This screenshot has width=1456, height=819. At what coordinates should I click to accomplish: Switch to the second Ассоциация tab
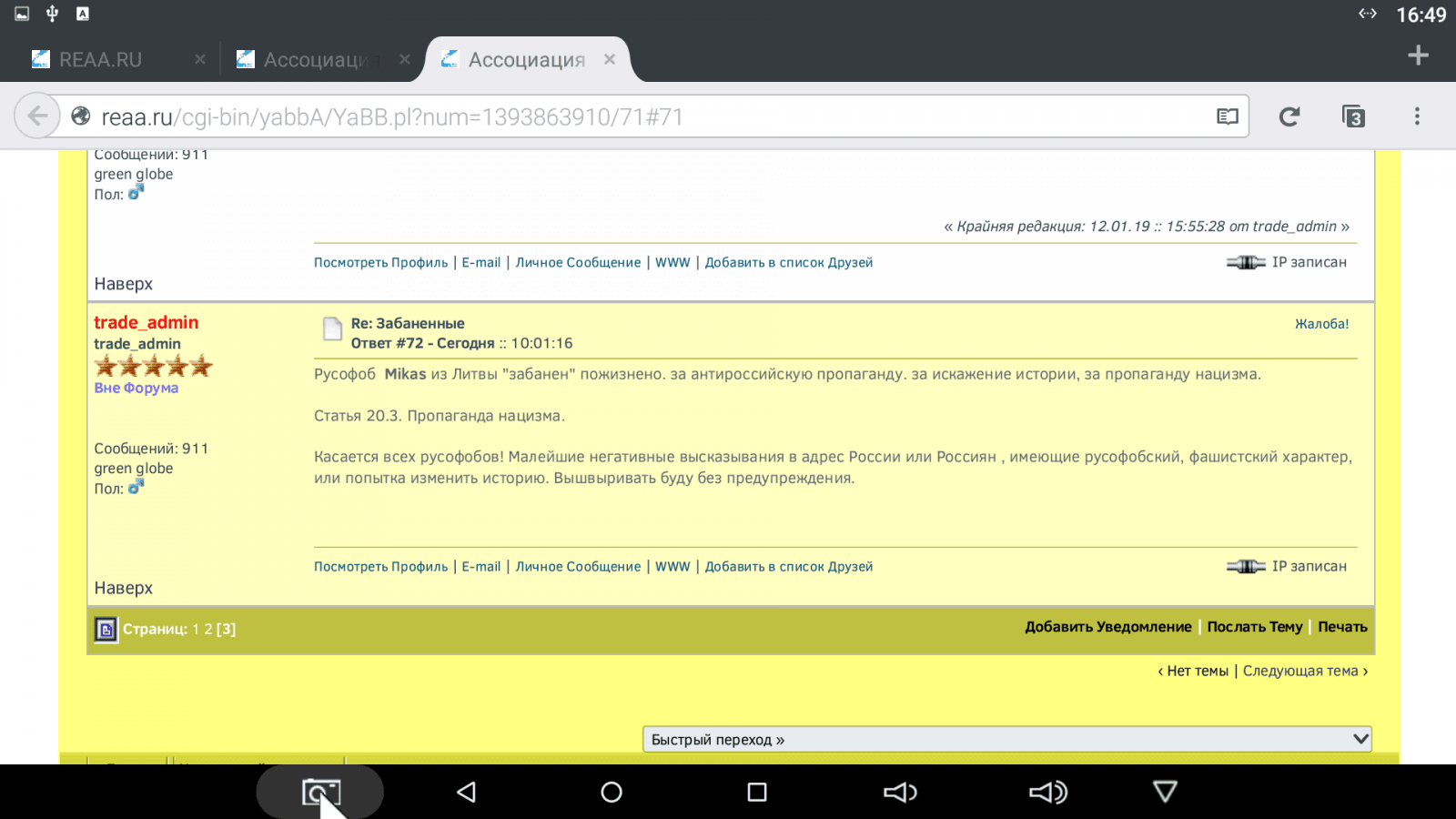coord(312,60)
